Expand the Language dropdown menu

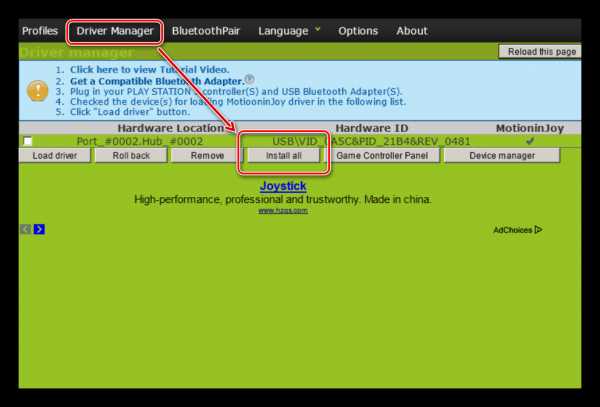289,31
